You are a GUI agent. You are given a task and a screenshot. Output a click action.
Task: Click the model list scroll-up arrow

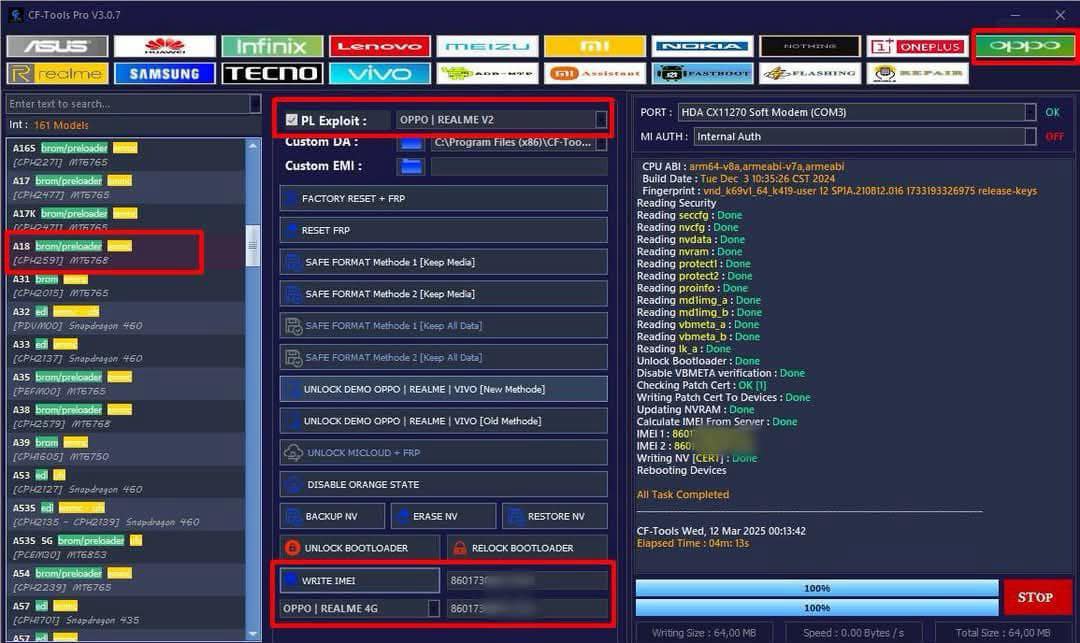tap(253, 146)
